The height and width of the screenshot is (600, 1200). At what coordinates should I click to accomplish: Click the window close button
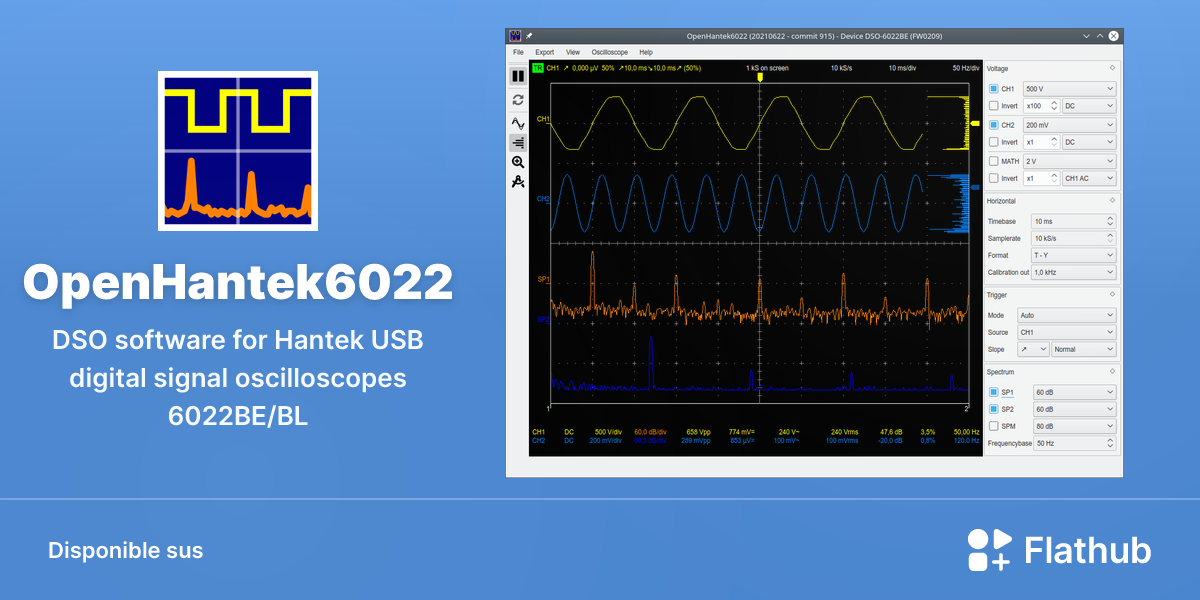click(x=1115, y=36)
